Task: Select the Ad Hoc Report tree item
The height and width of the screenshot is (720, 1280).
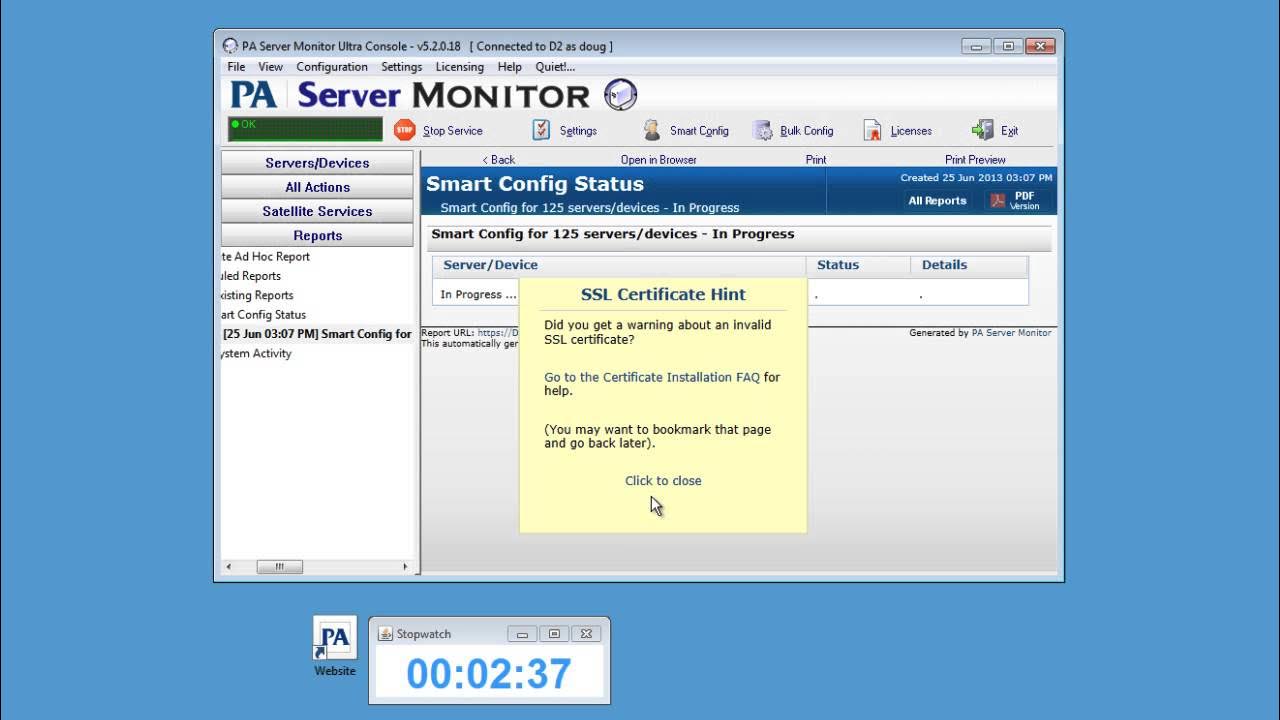Action: tap(265, 257)
